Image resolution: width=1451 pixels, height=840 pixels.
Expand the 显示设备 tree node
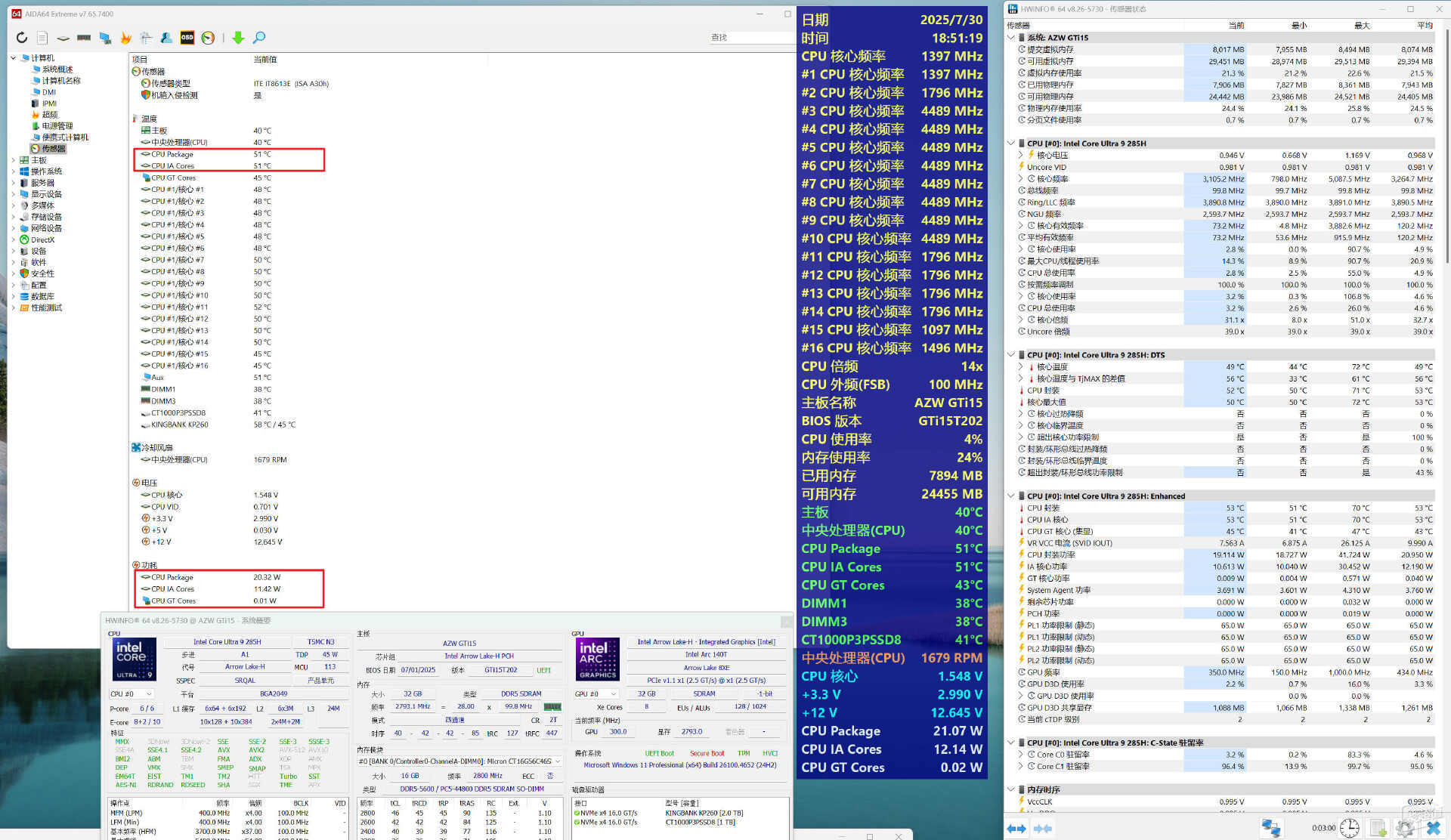[14, 194]
